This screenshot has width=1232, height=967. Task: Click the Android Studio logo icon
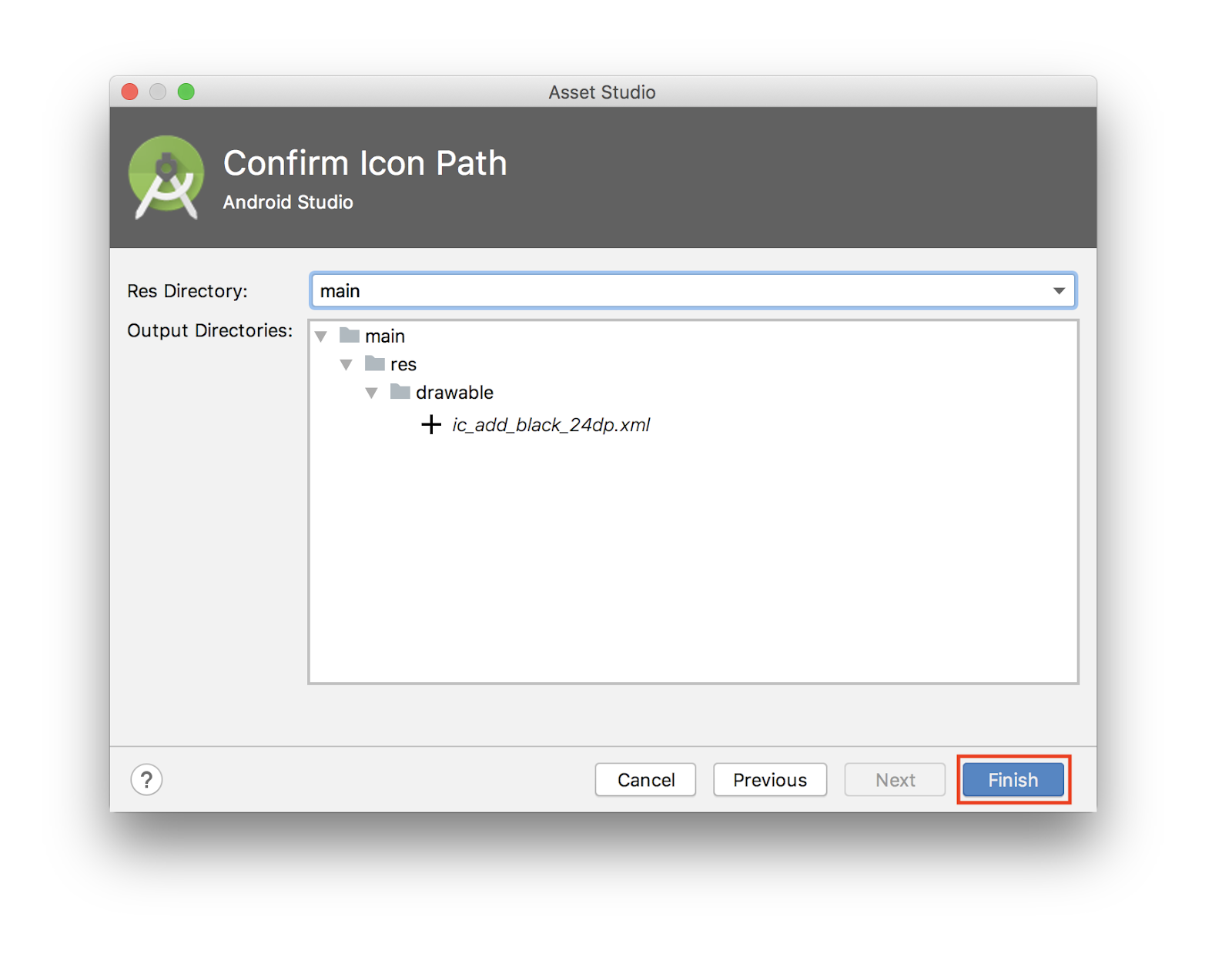[x=166, y=178]
